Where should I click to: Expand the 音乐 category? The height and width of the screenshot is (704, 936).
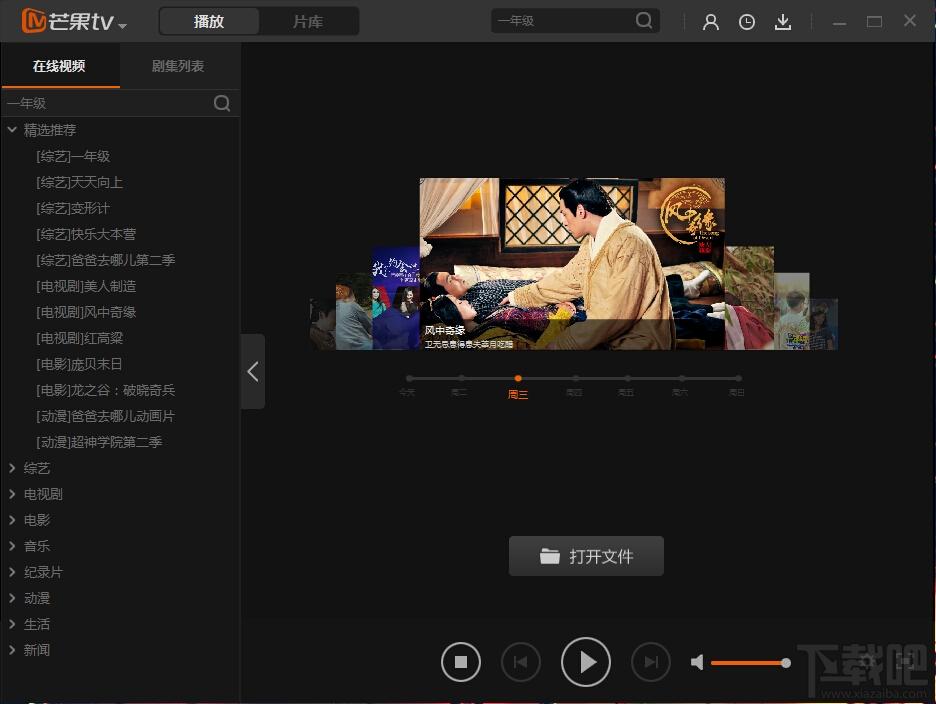(12, 546)
